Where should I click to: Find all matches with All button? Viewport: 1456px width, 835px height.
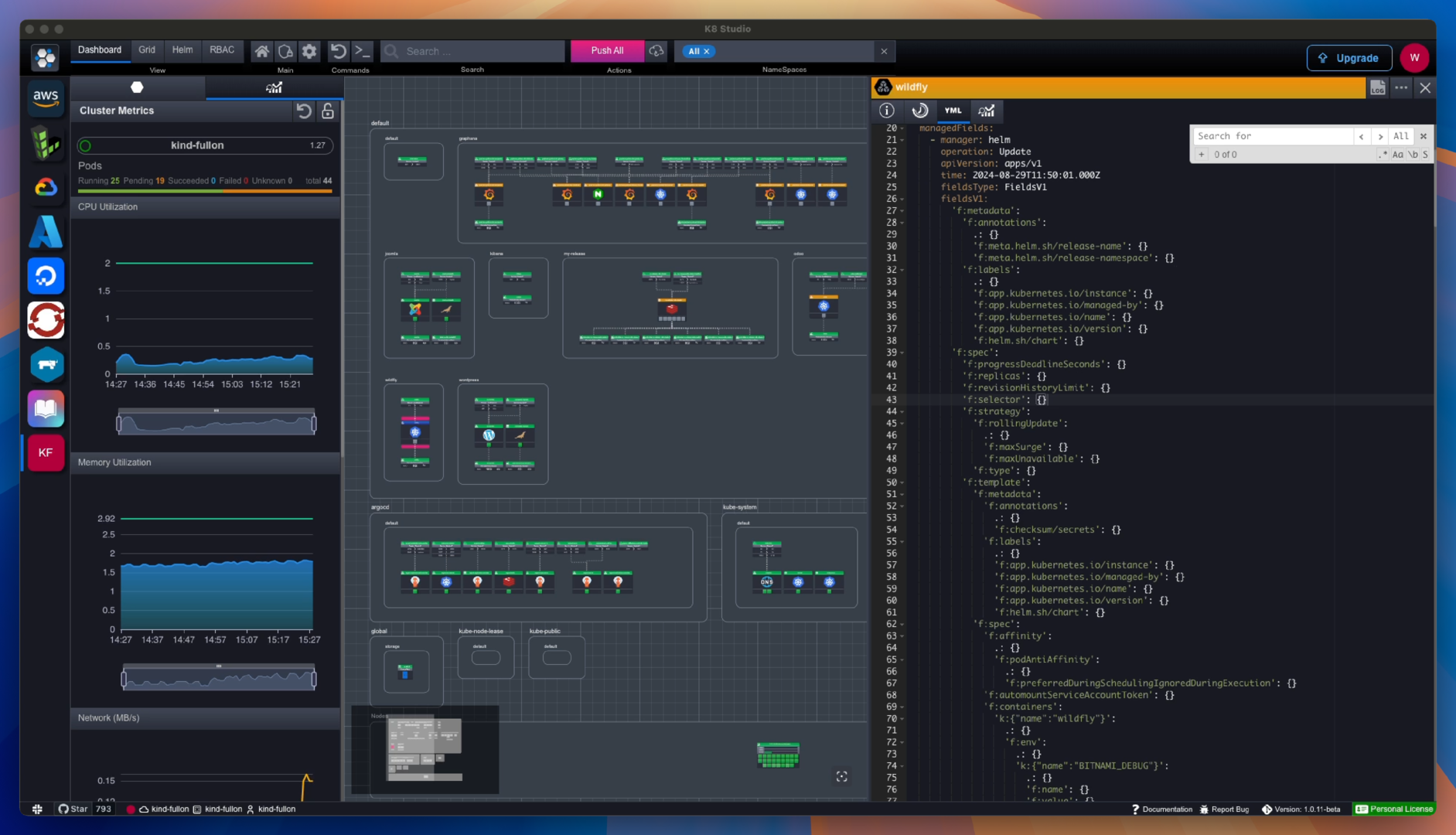point(1400,136)
